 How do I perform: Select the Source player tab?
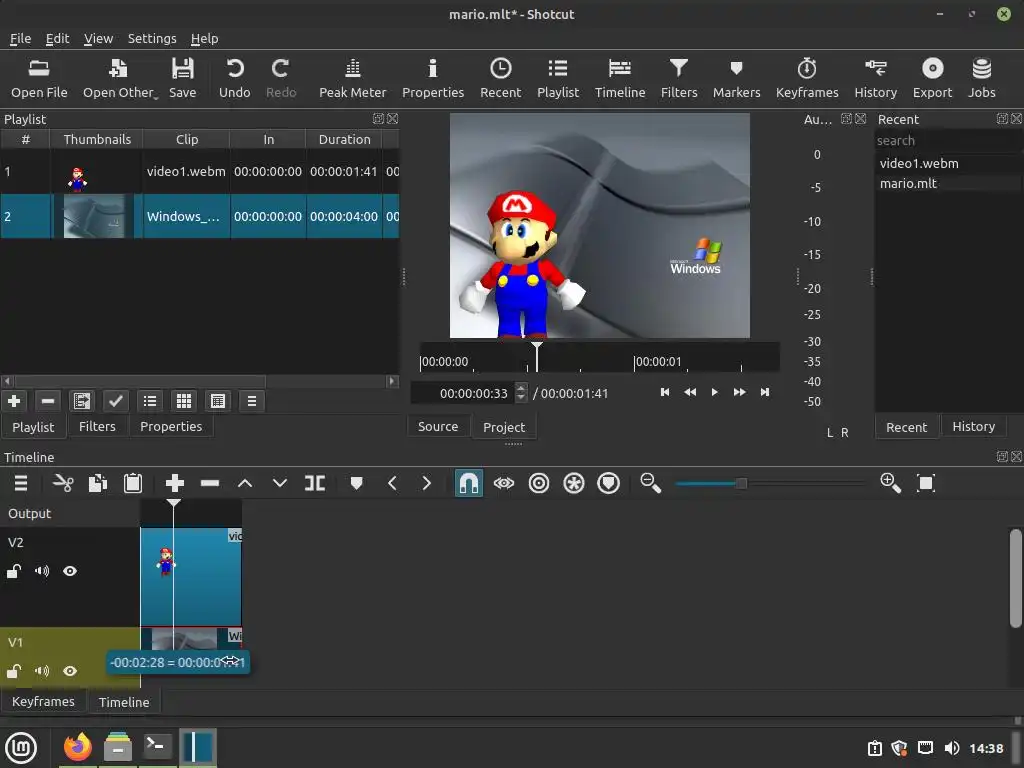pyautogui.click(x=438, y=426)
